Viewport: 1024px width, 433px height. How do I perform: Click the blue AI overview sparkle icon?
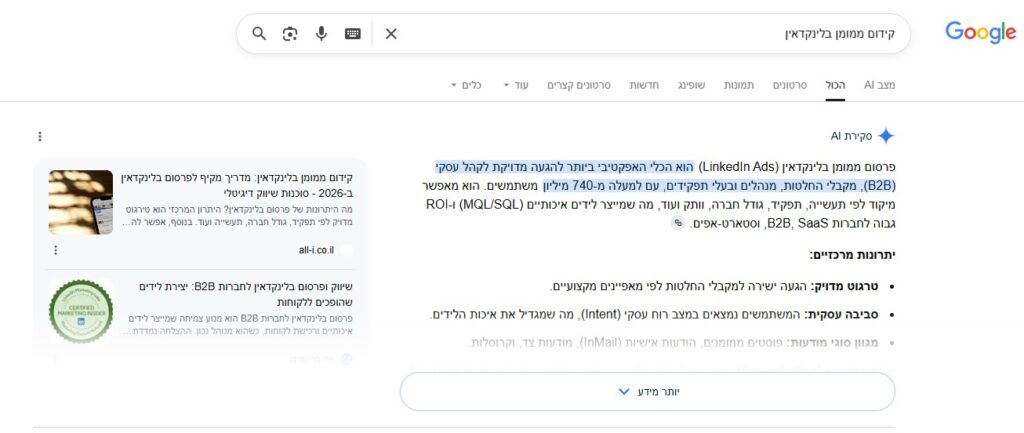click(886, 136)
